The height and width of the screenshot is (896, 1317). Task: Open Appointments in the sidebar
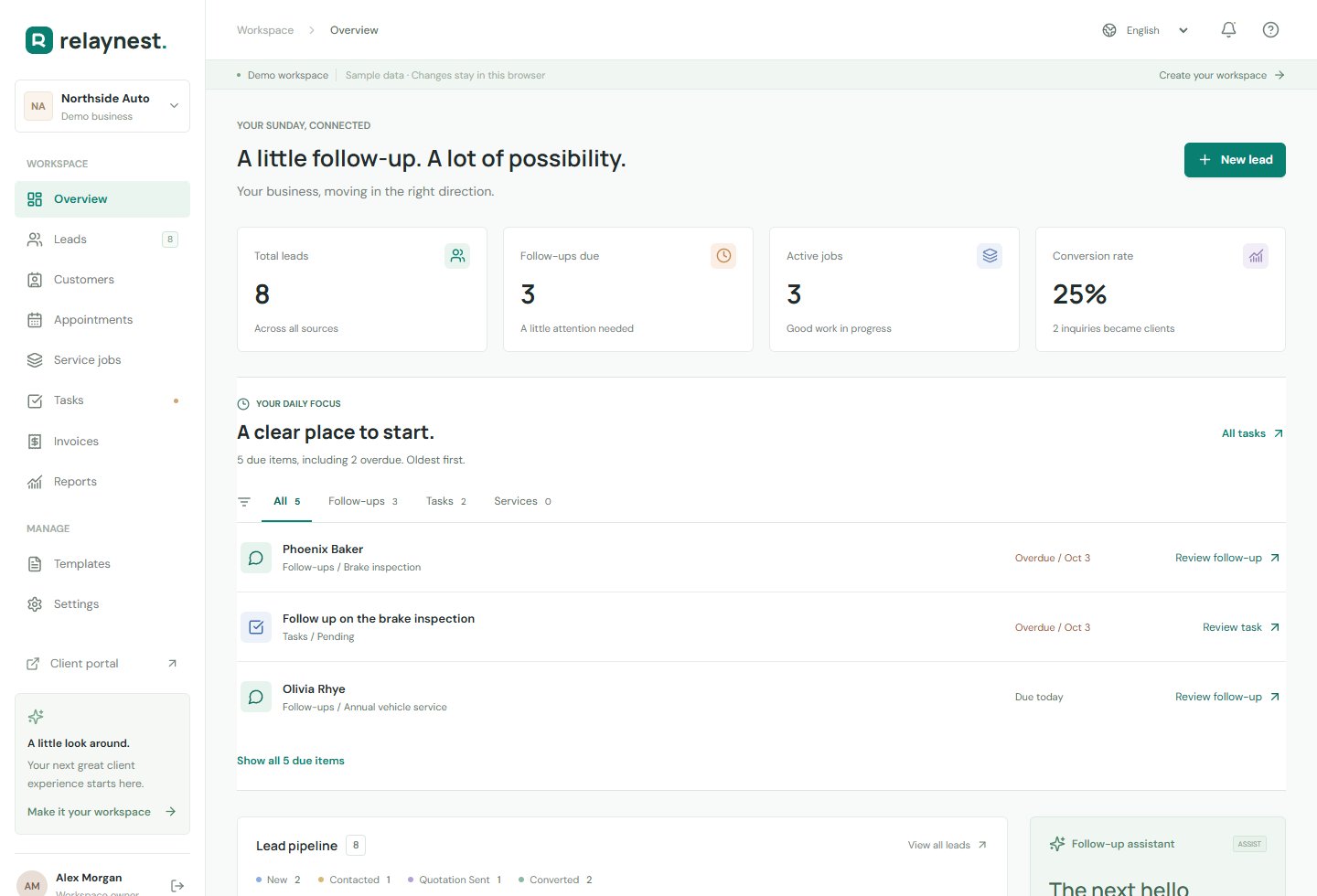click(x=102, y=320)
